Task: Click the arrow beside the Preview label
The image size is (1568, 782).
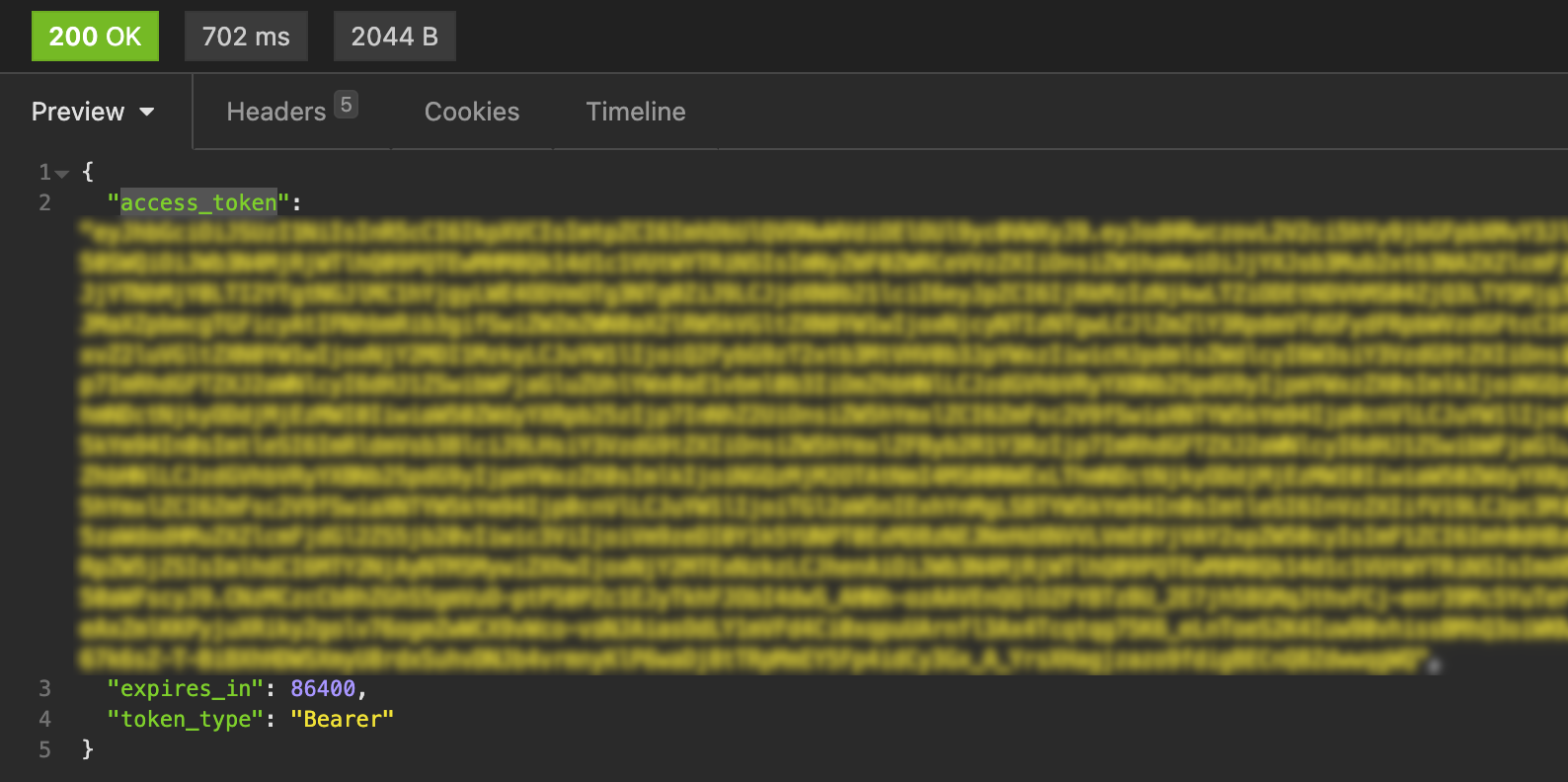Action: pyautogui.click(x=147, y=113)
